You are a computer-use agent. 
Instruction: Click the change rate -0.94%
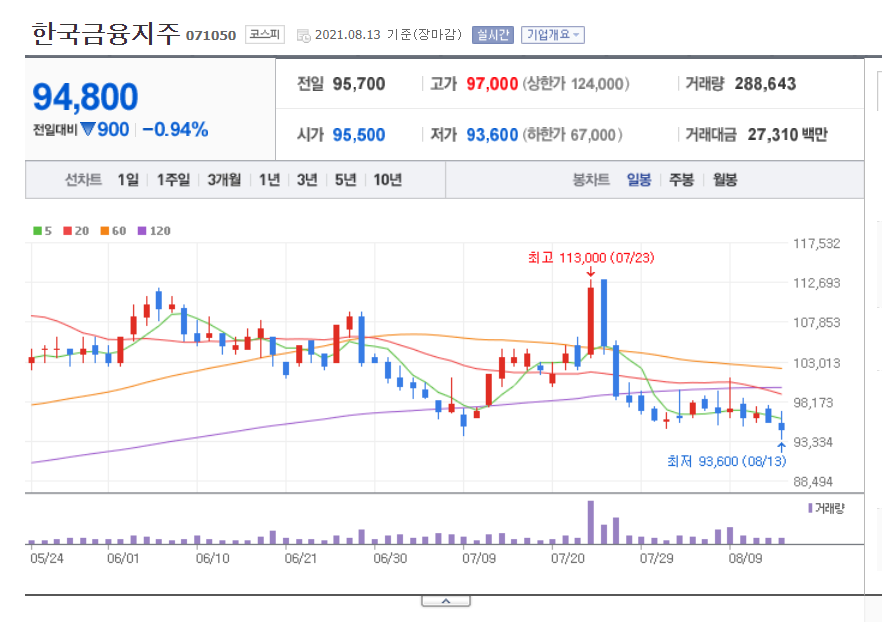175,129
